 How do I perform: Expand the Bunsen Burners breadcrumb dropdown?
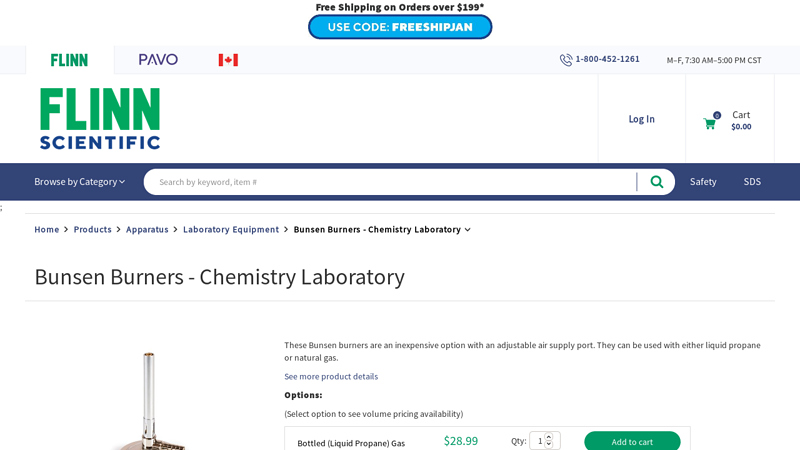[467, 230]
